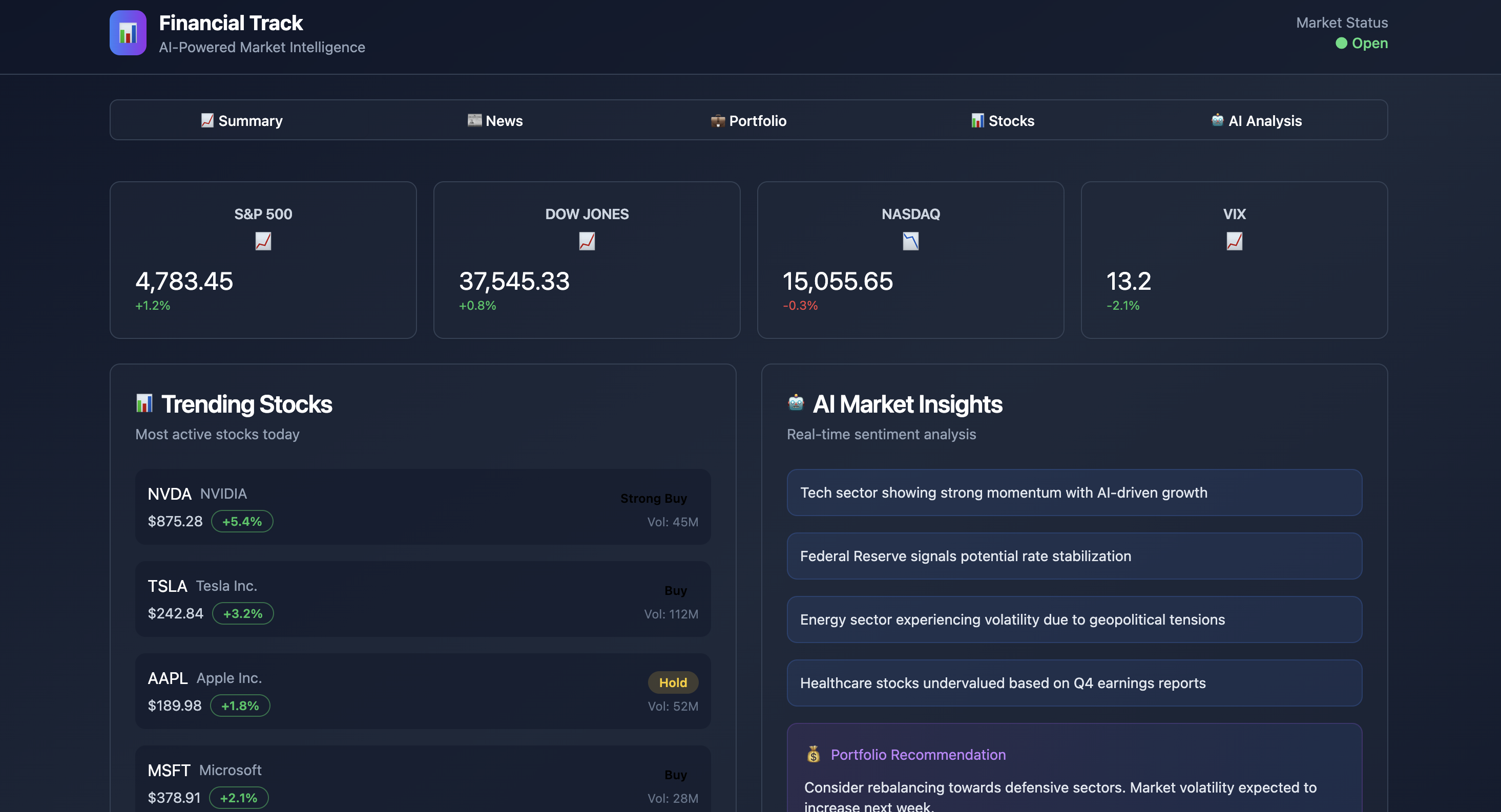1501x812 pixels.
Task: Select the Federal Reserve rate stabilization insight
Action: (x=1074, y=555)
